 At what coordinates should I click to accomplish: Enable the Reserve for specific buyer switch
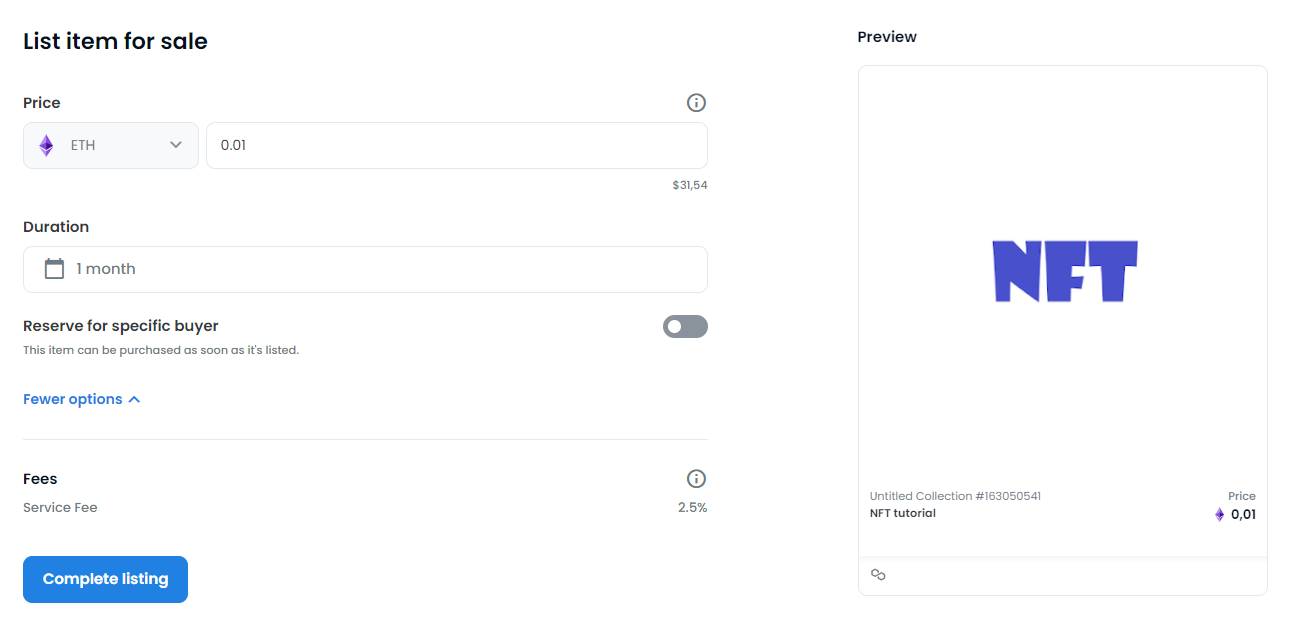pos(685,327)
